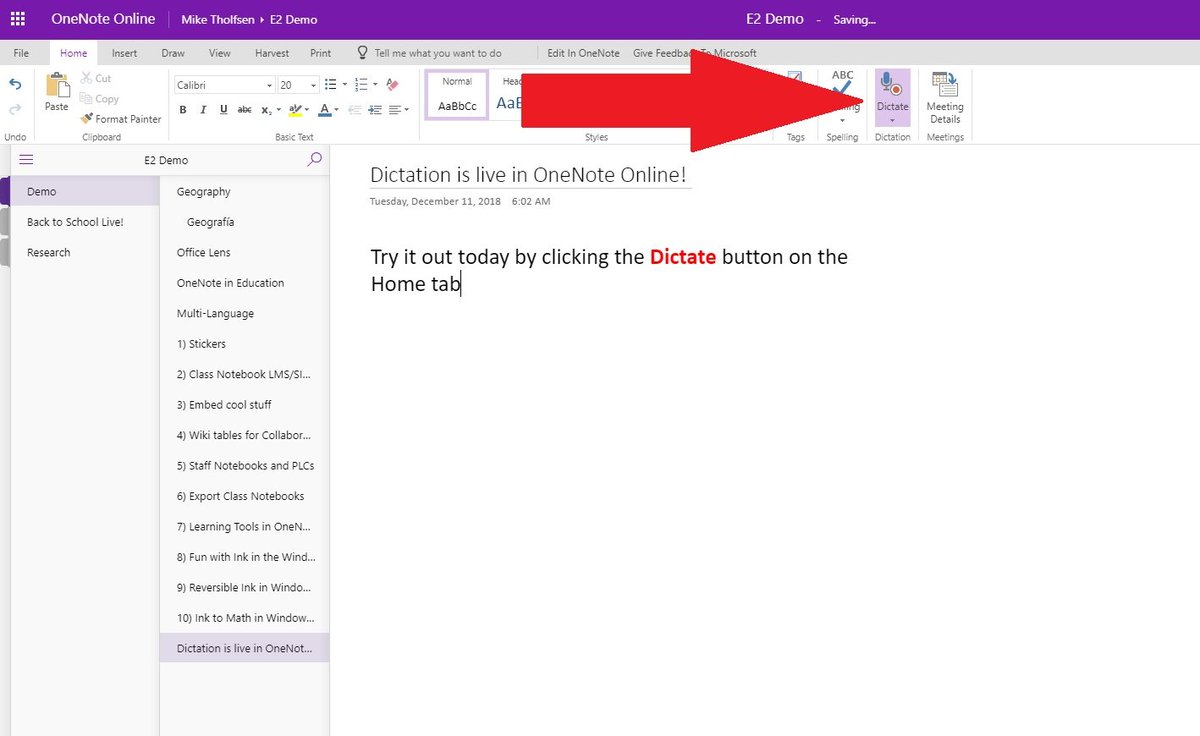Image resolution: width=1200 pixels, height=736 pixels.
Task: Toggle underline formatting
Action: tap(224, 110)
